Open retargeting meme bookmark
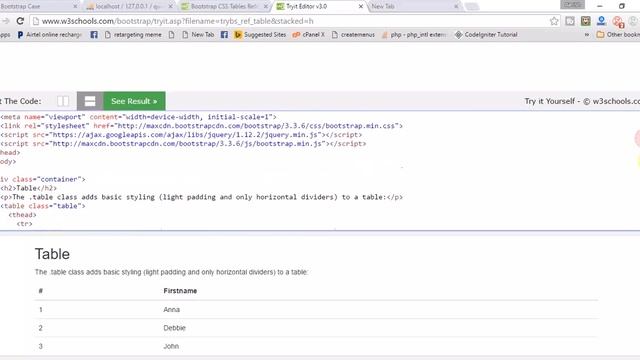 pos(133,35)
